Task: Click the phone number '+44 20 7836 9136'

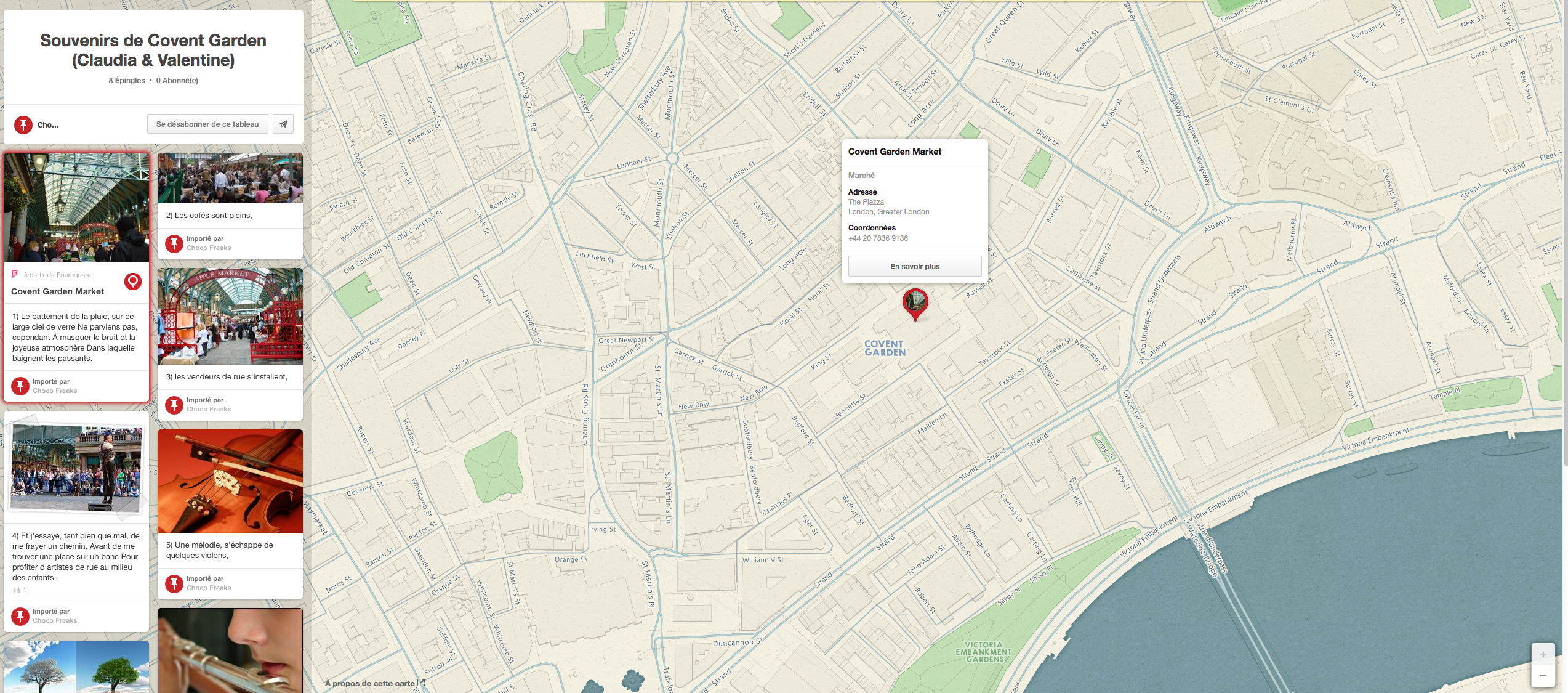Action: [878, 238]
